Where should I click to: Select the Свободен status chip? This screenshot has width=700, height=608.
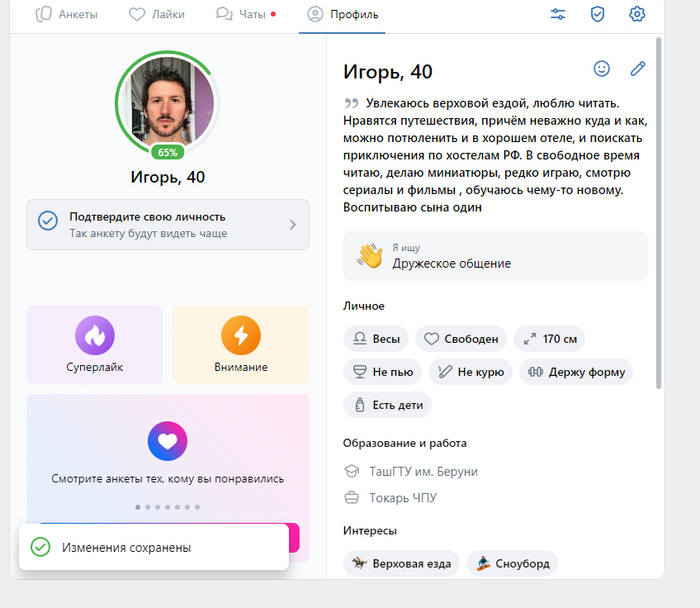[x=461, y=339]
